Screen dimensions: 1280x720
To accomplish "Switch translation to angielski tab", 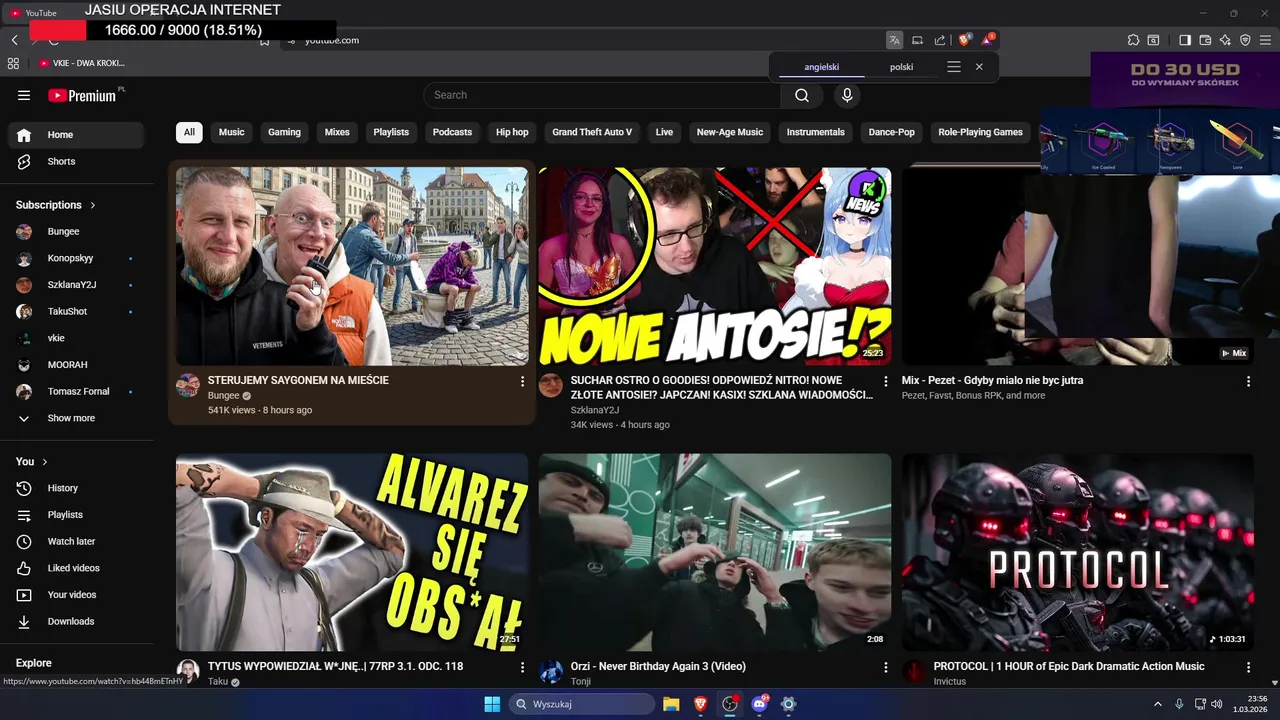I will [822, 67].
